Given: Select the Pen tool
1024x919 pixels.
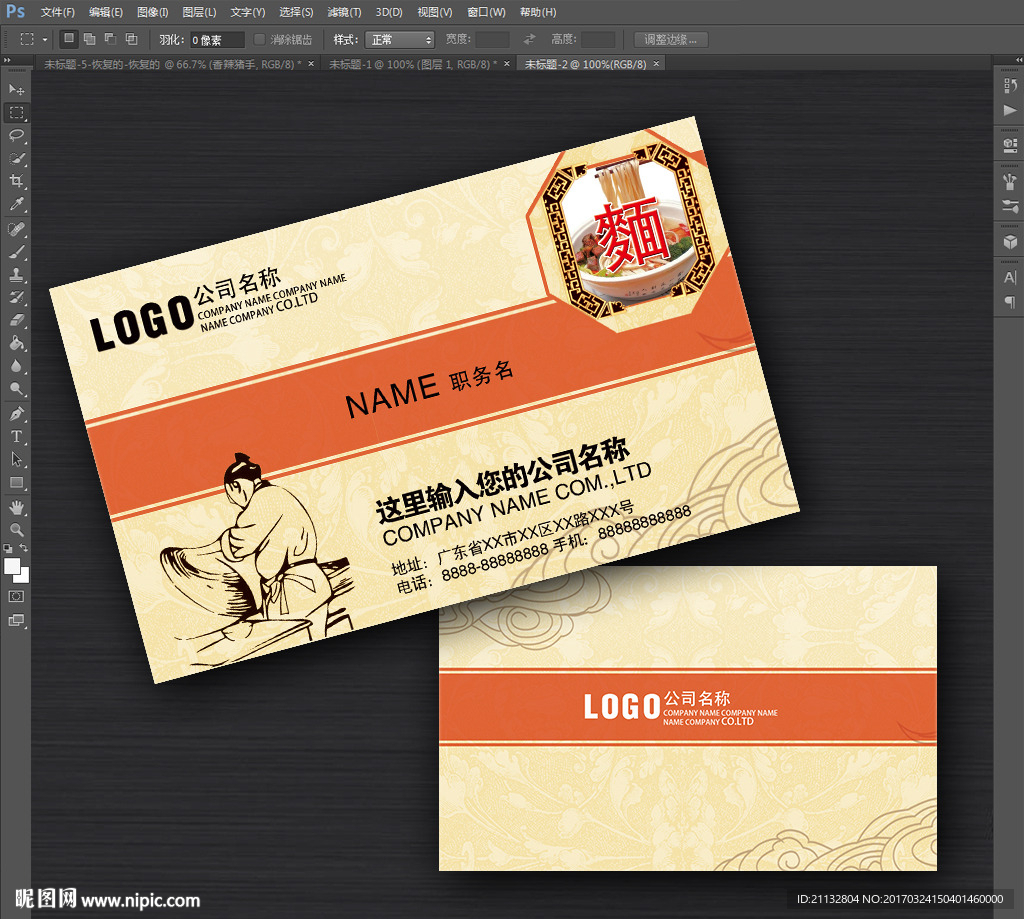Looking at the screenshot, I should pyautogui.click(x=16, y=413).
